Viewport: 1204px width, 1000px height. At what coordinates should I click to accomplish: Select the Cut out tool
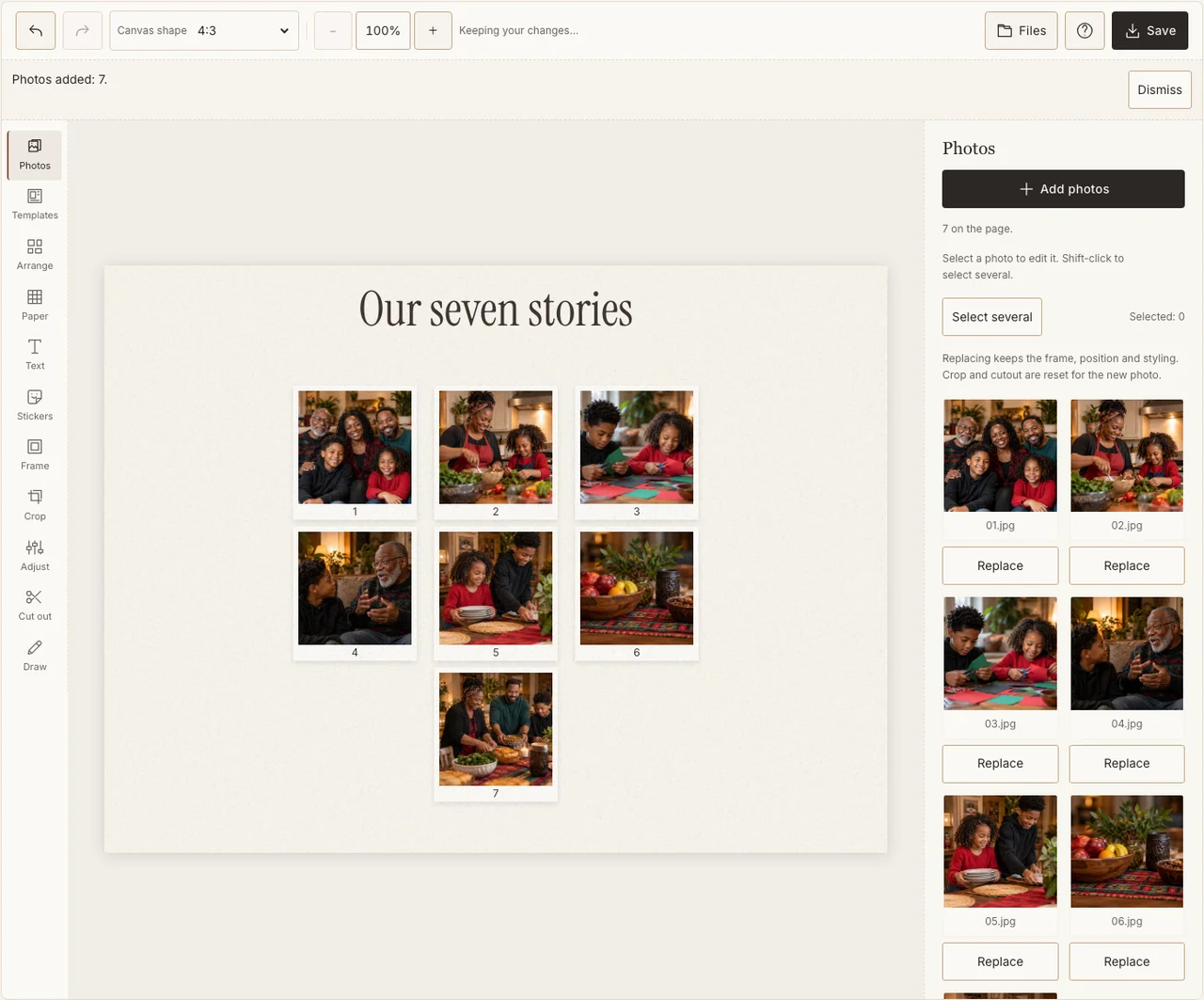[x=35, y=606]
